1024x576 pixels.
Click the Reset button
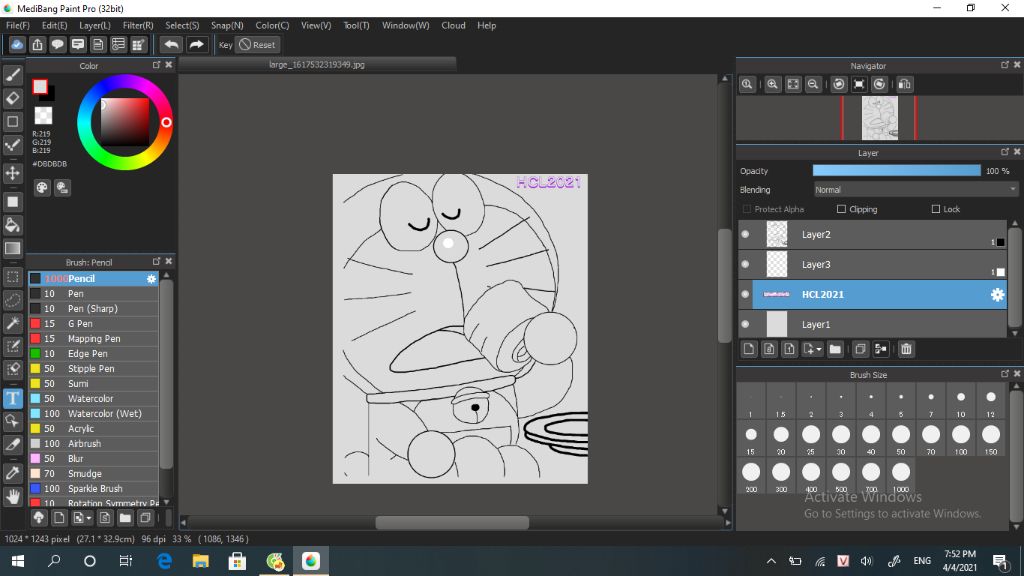(257, 44)
